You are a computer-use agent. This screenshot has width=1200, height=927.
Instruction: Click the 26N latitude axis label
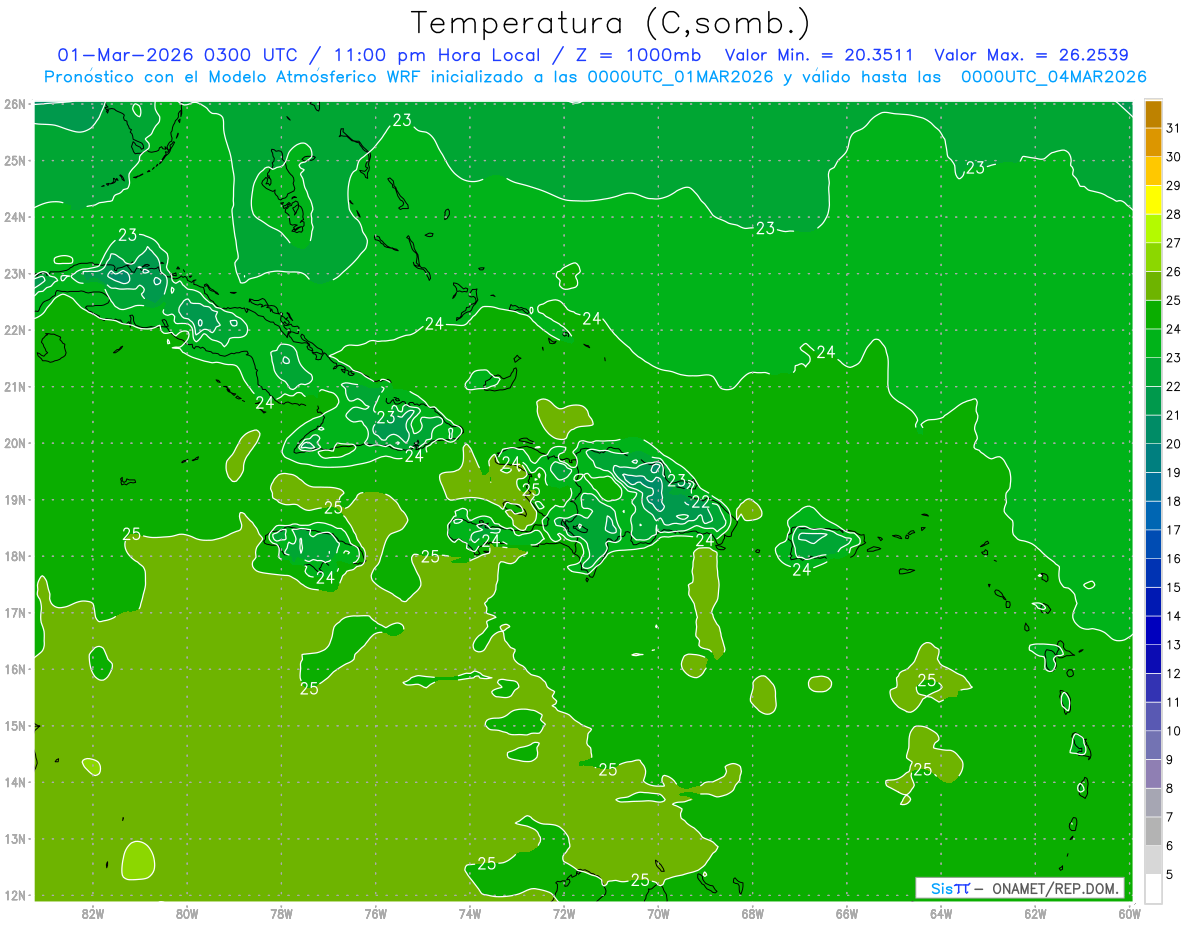point(14,104)
